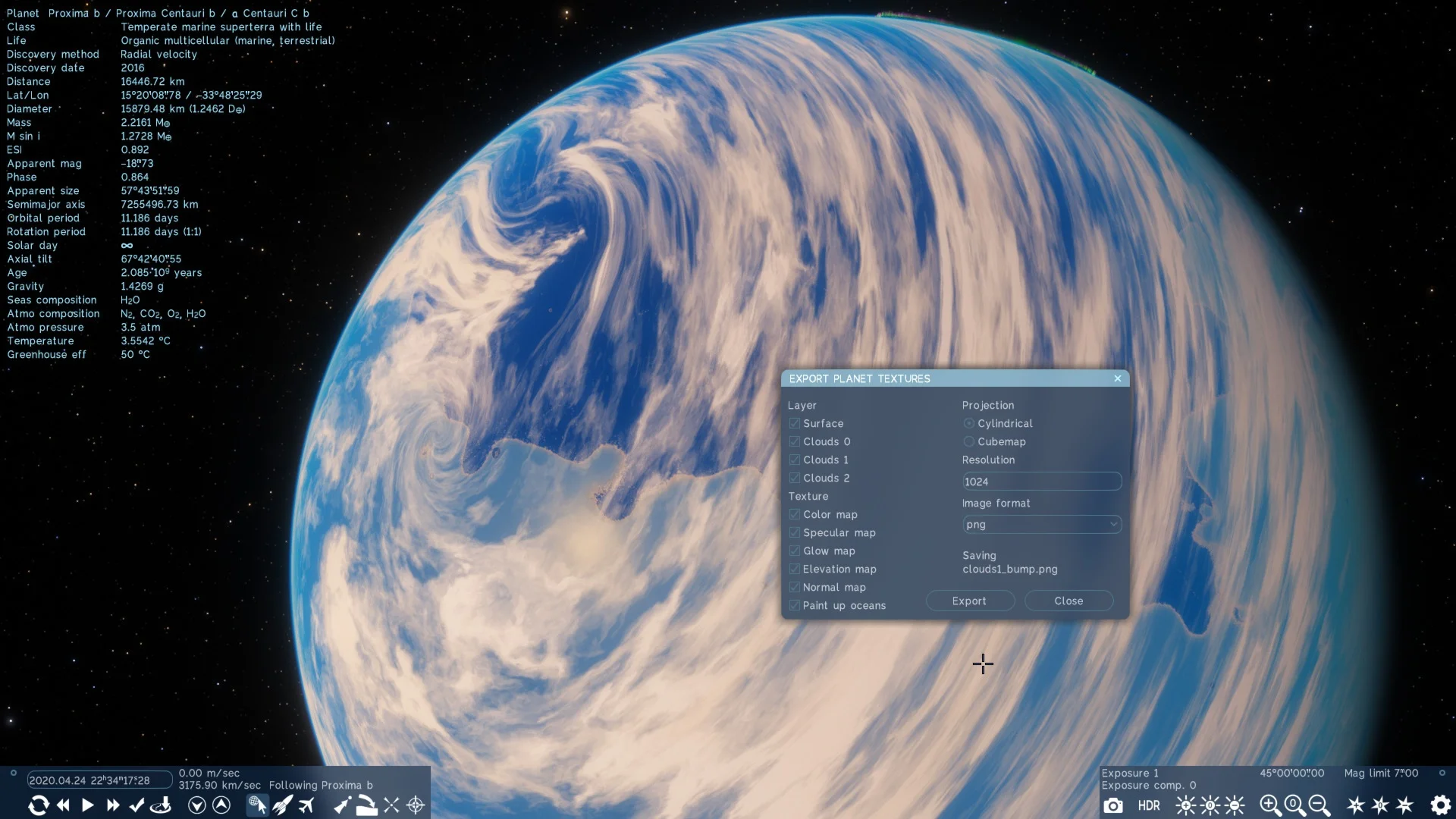This screenshot has height=819, width=1456.
Task: Open the image format png dropdown
Action: (x=1041, y=524)
